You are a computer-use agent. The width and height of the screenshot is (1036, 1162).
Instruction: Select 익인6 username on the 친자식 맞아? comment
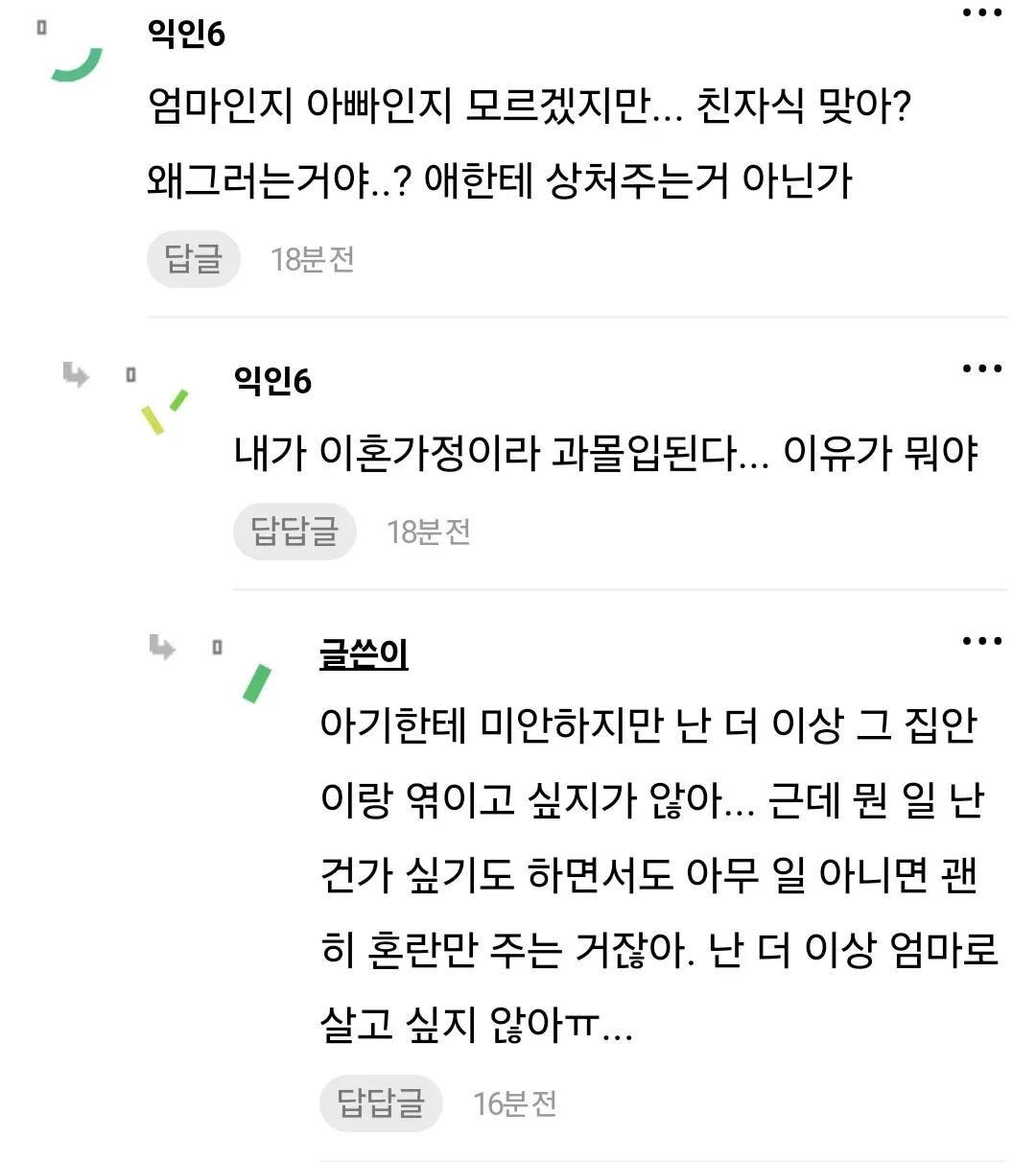click(186, 34)
